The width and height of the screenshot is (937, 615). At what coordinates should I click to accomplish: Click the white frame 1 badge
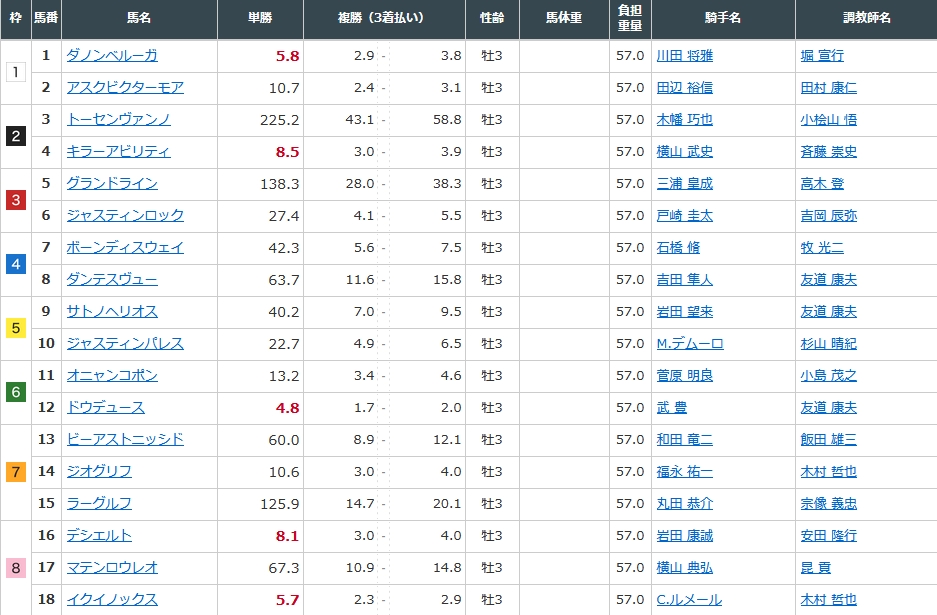point(15,72)
